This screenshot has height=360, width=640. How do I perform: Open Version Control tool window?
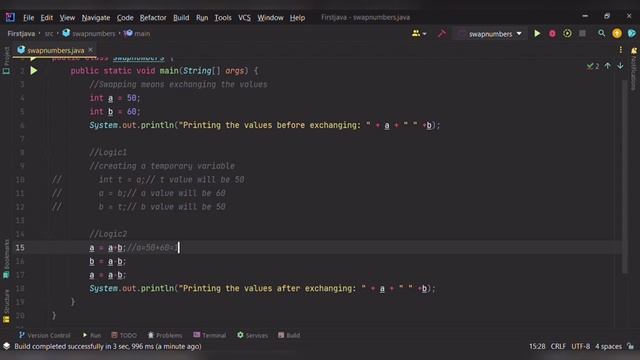[44, 335]
